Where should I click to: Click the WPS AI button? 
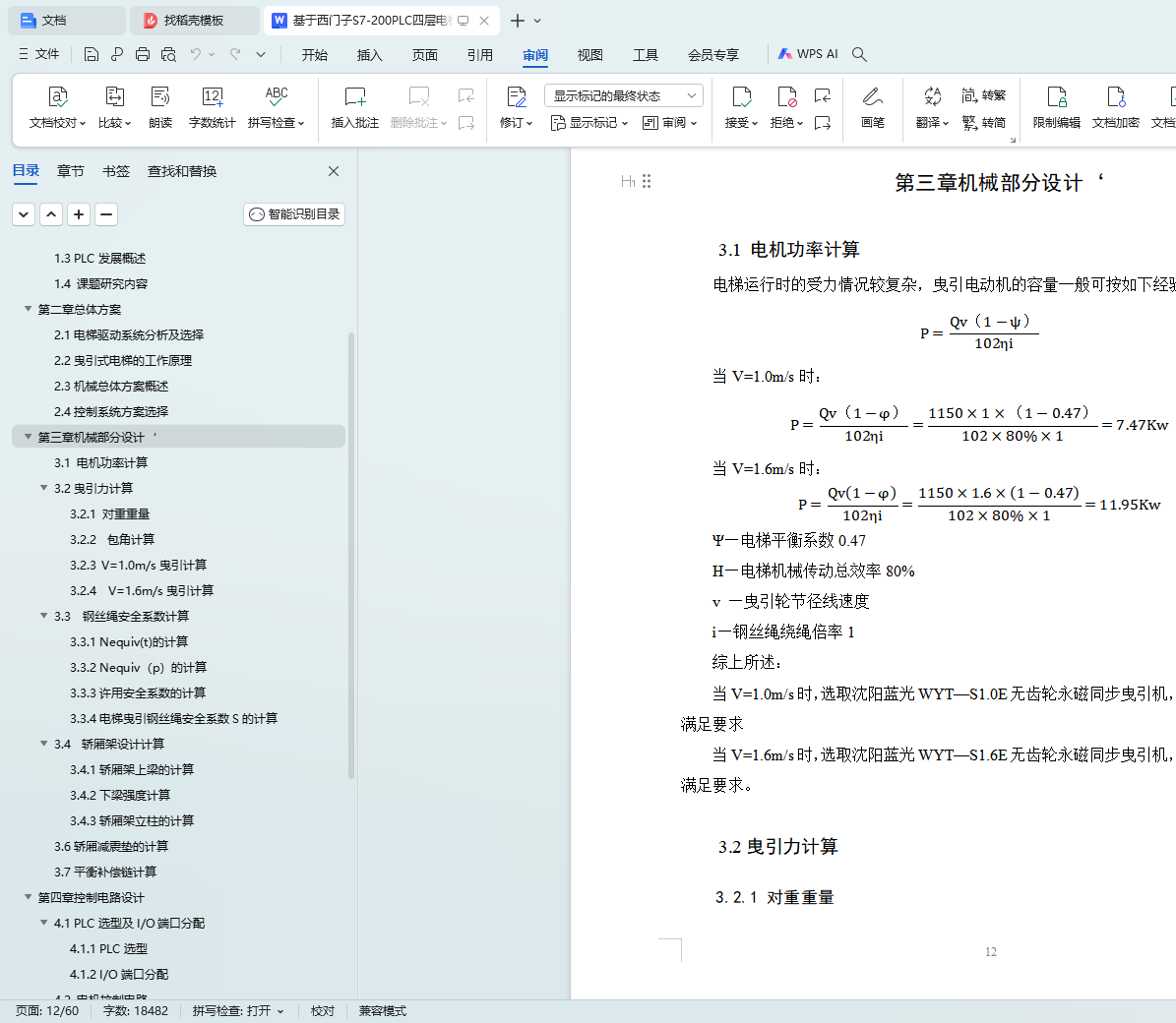point(808,54)
